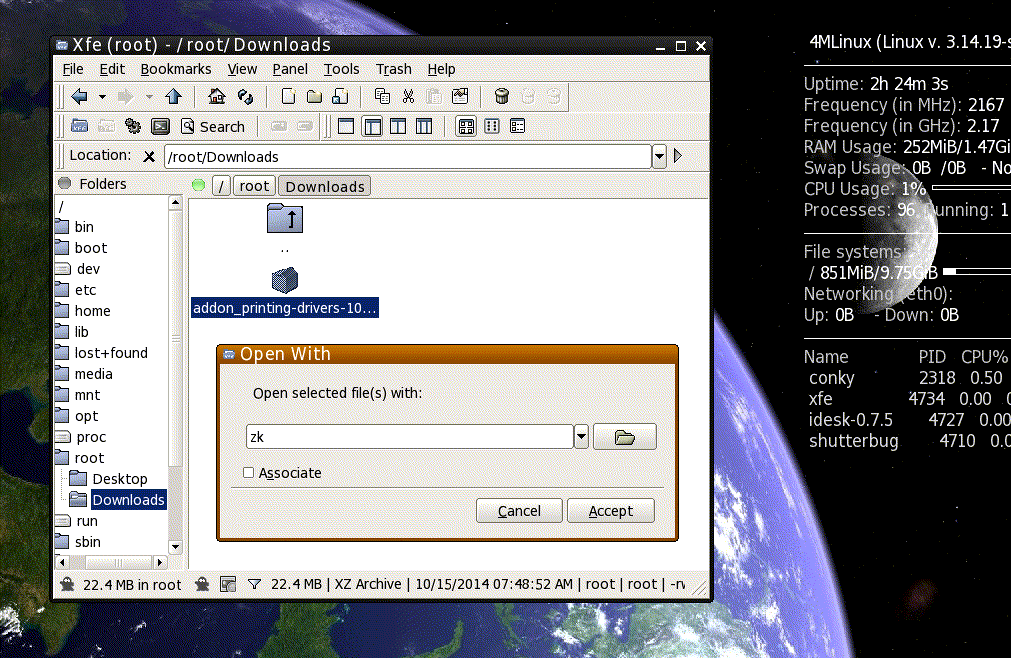The height and width of the screenshot is (658, 1011).
Task: Click the go up one folder arrow
Action: [x=173, y=97]
